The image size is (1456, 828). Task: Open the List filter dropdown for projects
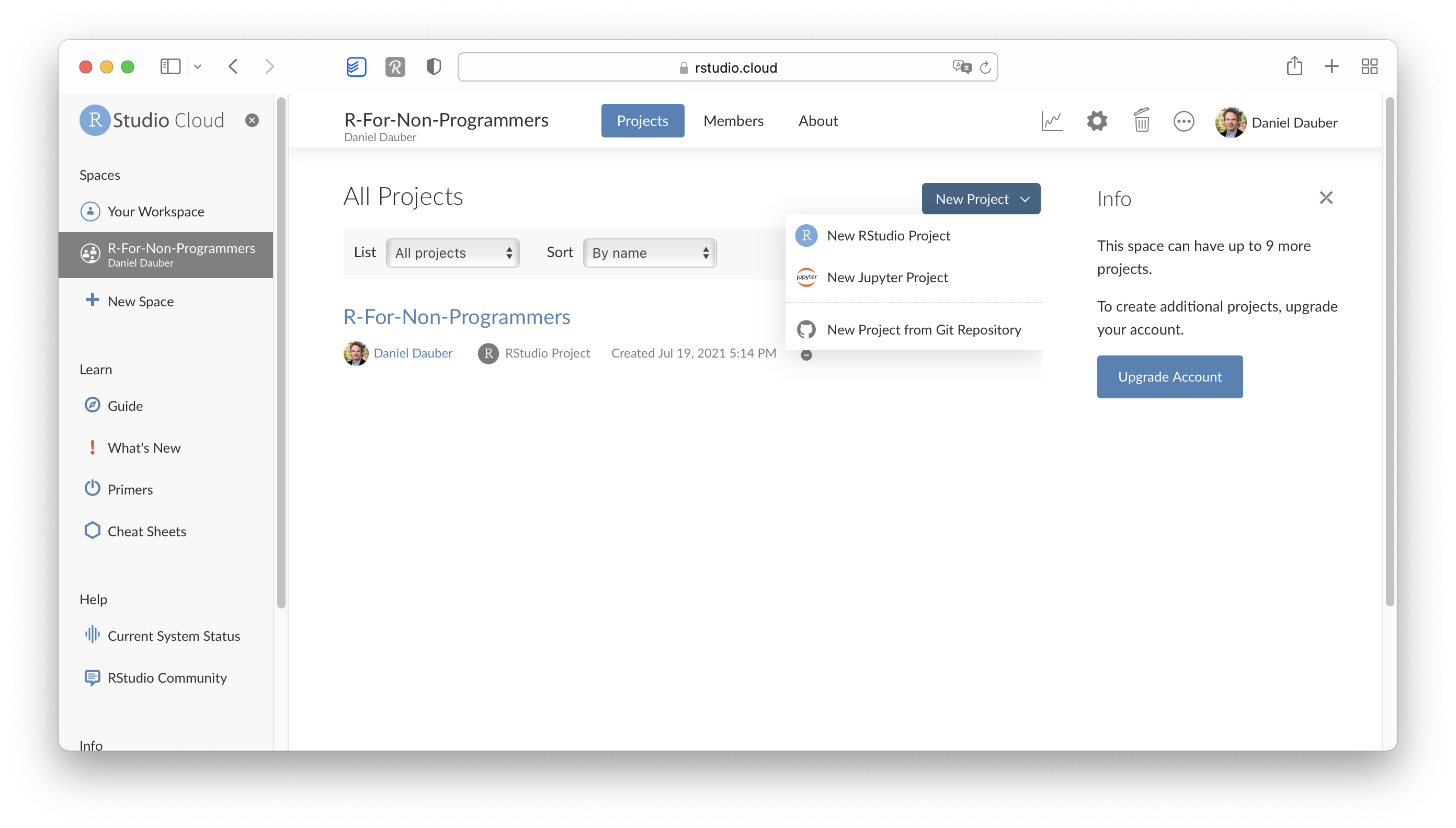click(452, 252)
